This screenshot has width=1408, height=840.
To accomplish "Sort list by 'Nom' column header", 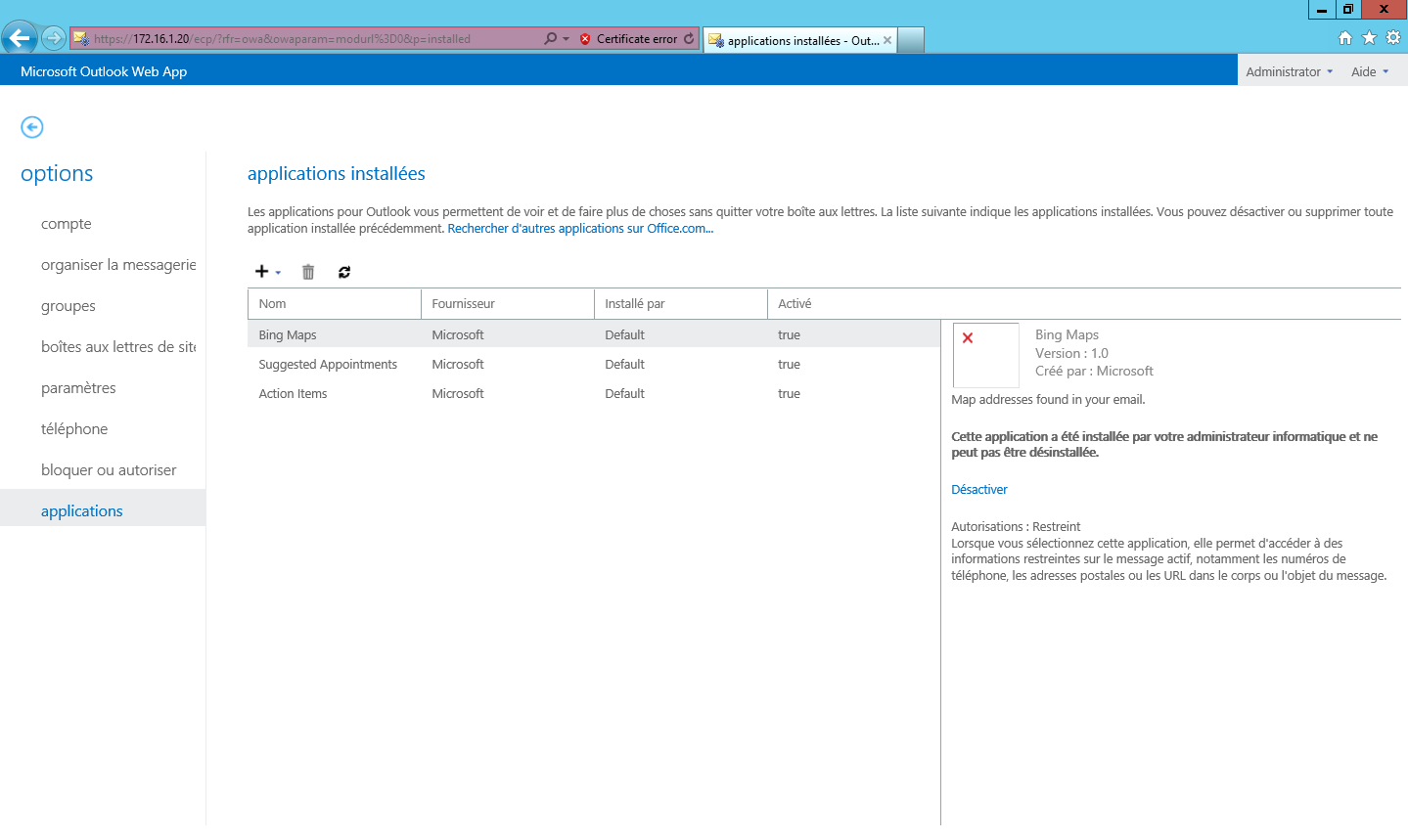I will pos(335,304).
